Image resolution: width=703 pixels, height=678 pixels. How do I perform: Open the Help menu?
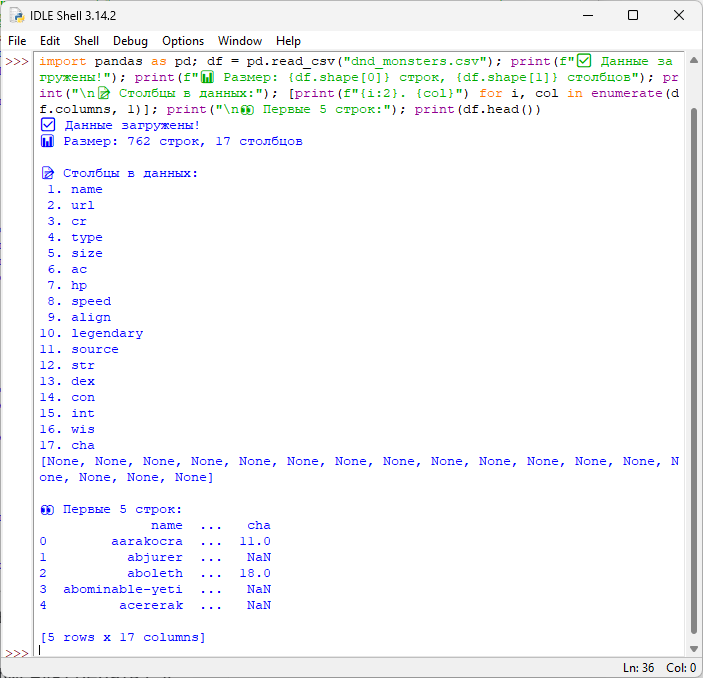click(x=288, y=41)
